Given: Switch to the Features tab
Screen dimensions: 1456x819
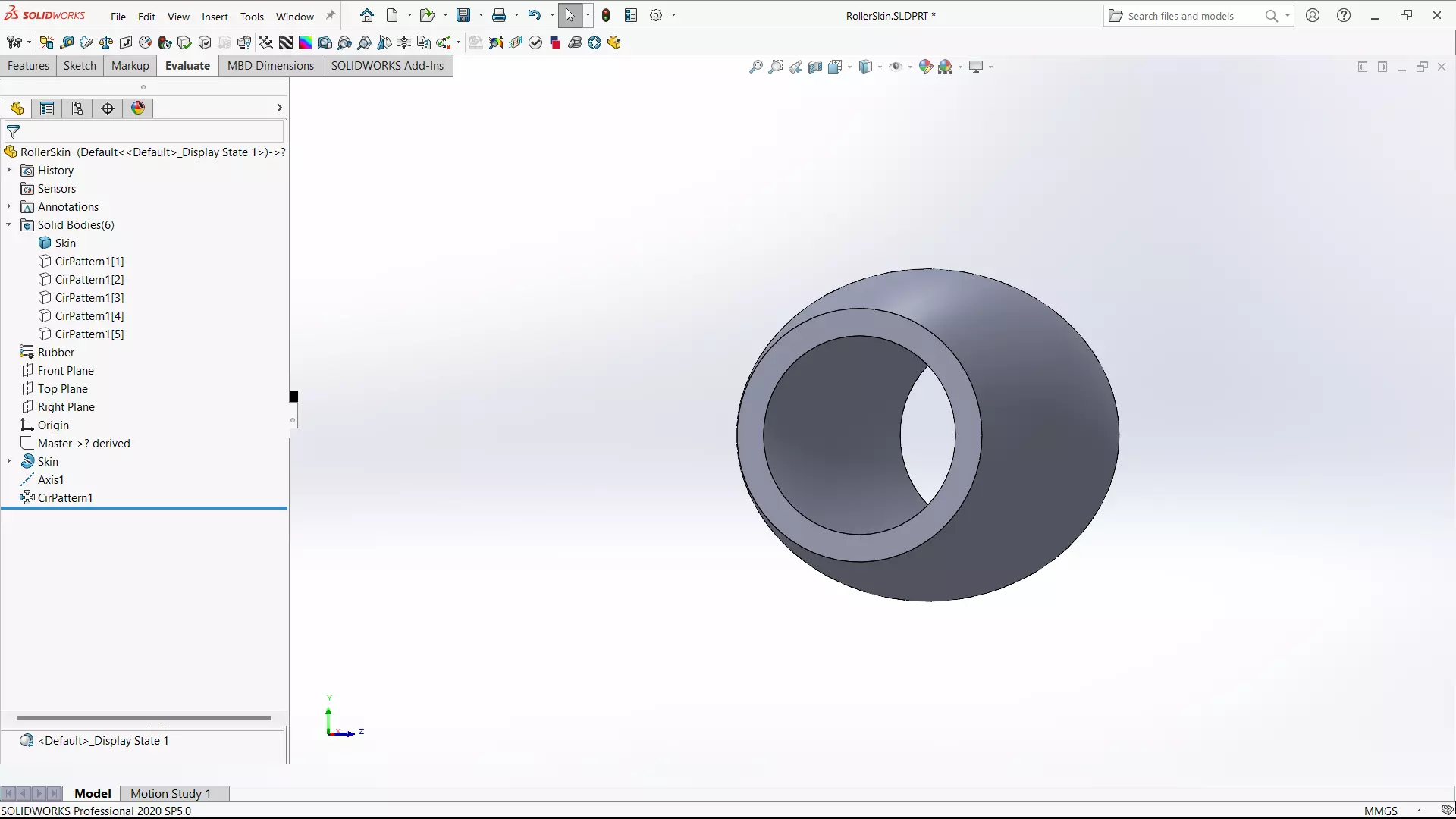Looking at the screenshot, I should (28, 66).
